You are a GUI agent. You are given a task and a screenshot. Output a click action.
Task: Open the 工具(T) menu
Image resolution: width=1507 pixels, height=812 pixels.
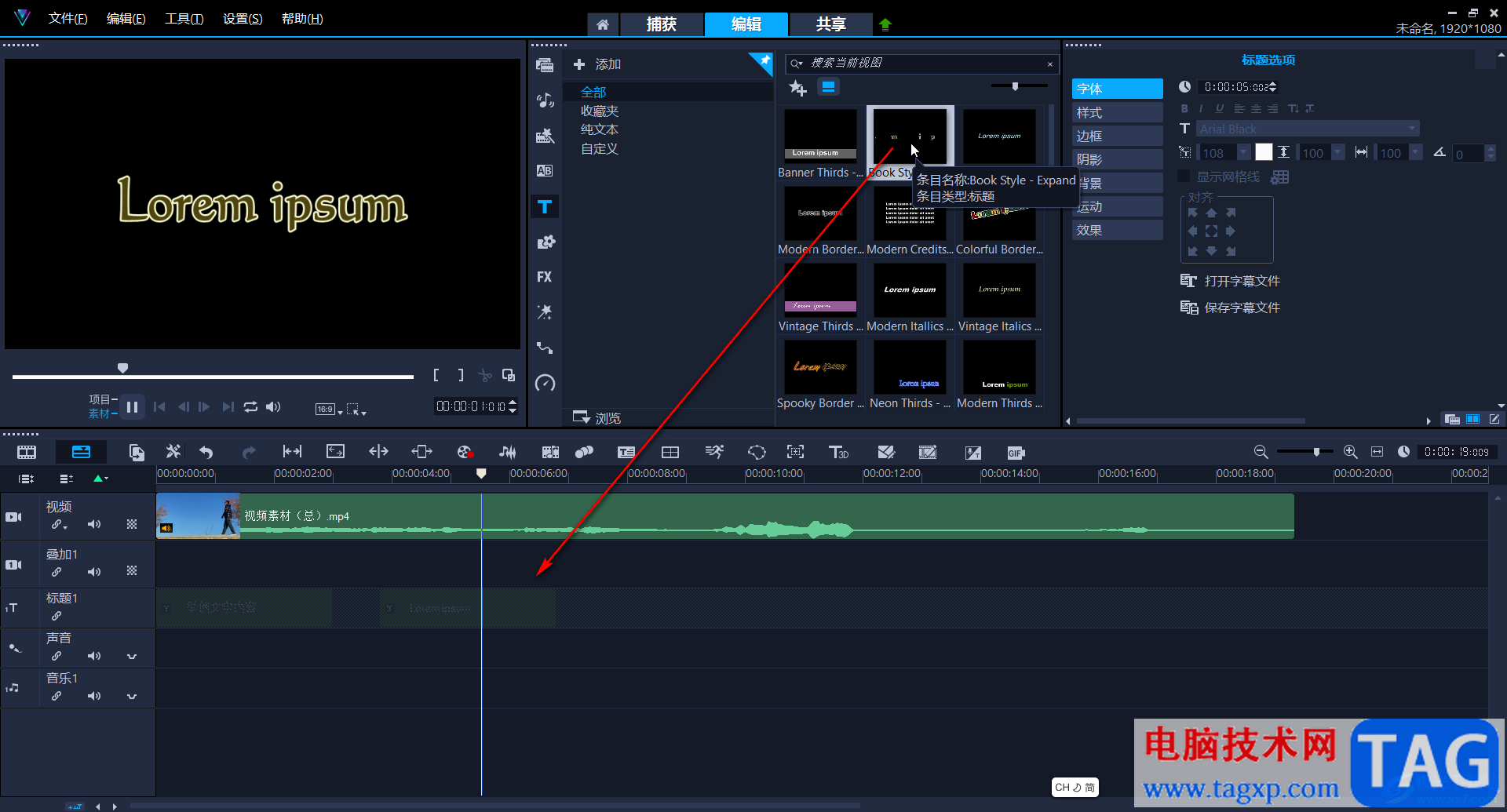coord(184,18)
